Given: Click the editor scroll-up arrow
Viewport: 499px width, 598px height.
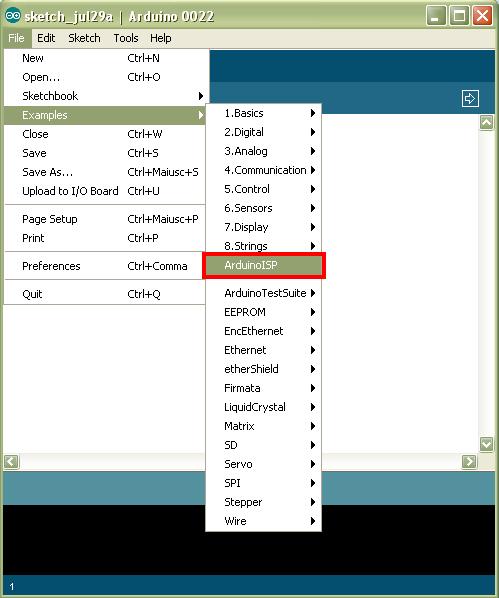Looking at the screenshot, I should click(486, 122).
